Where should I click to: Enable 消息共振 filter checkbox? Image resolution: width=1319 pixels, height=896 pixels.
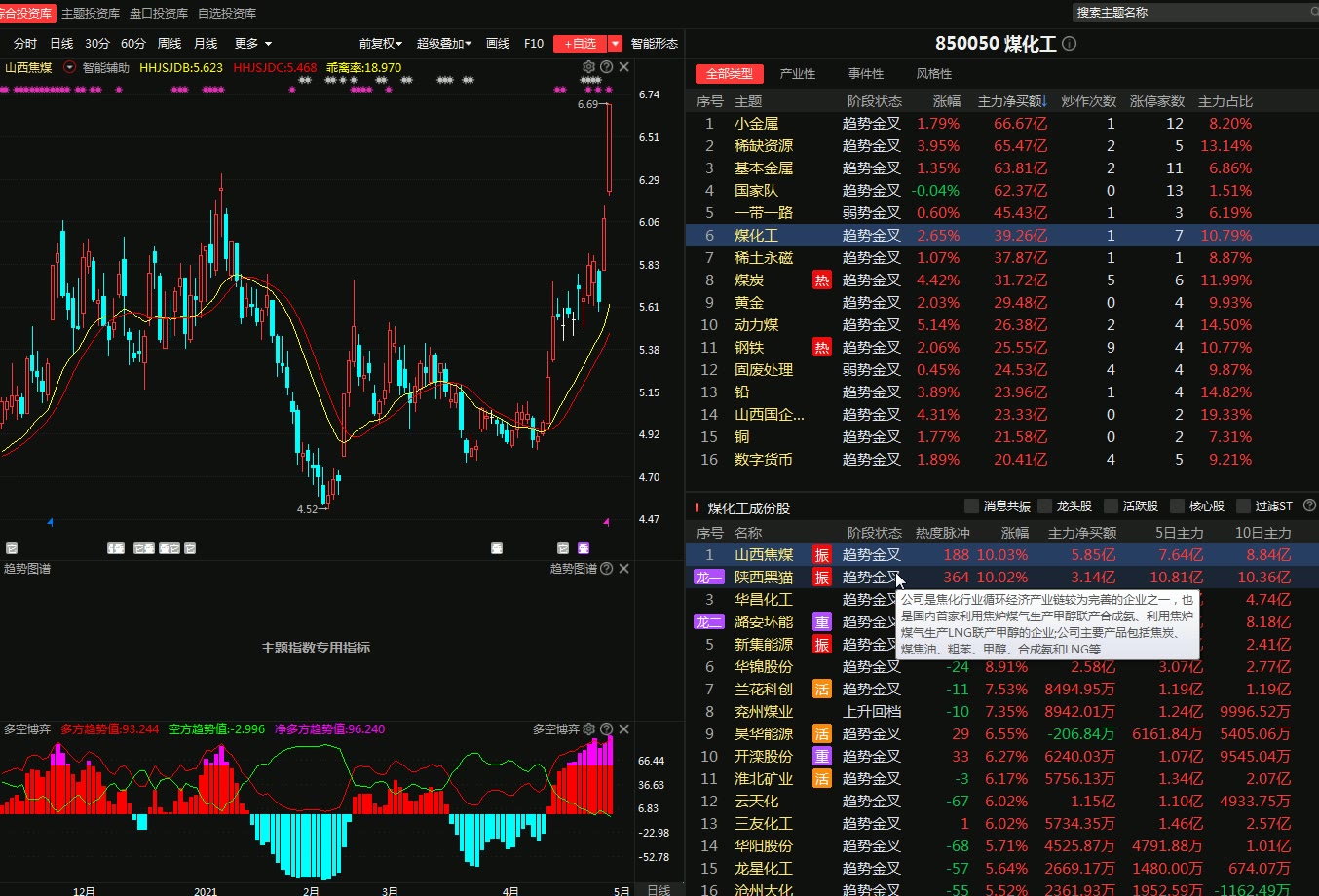click(x=971, y=505)
